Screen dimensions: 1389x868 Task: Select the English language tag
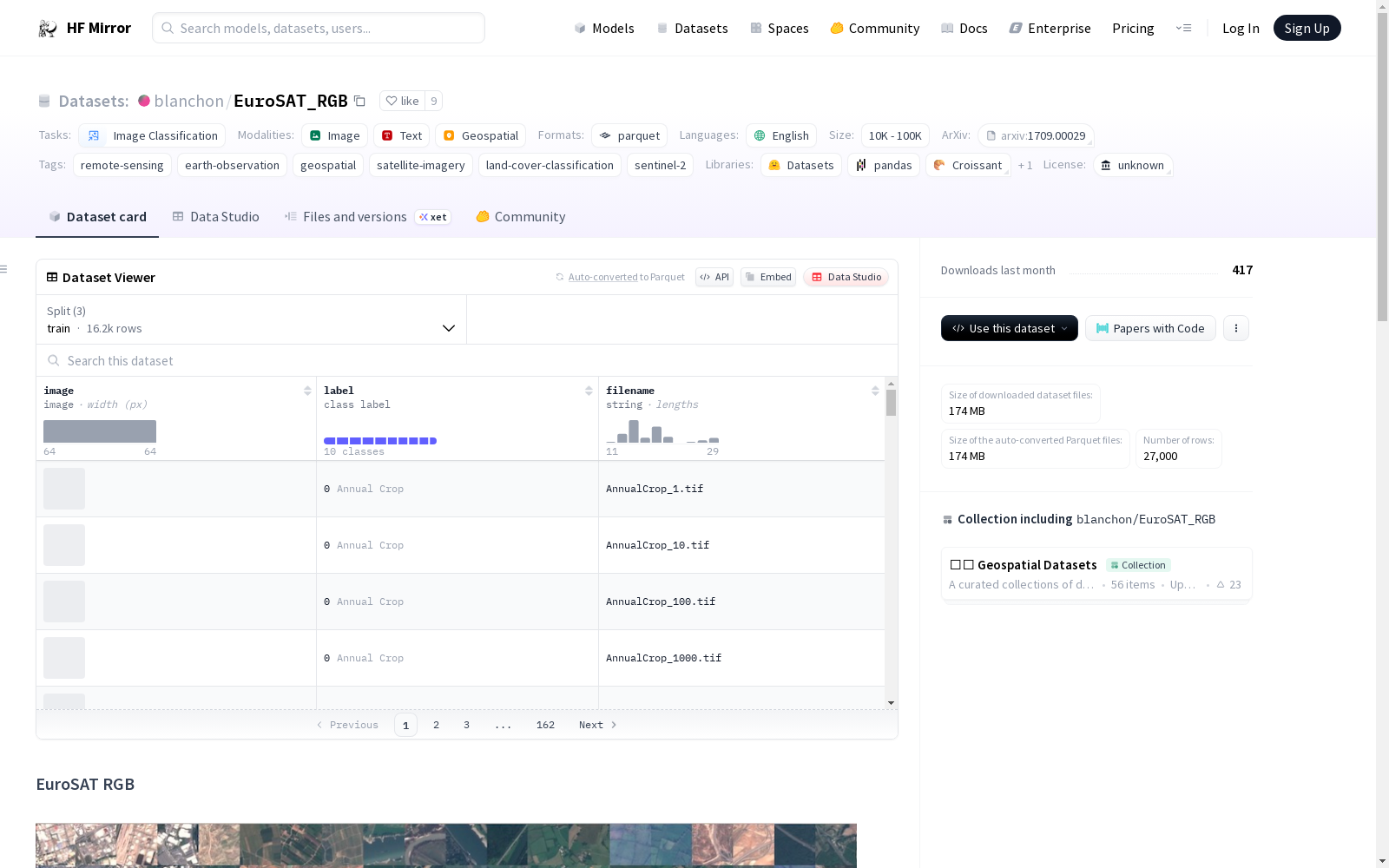coord(781,135)
